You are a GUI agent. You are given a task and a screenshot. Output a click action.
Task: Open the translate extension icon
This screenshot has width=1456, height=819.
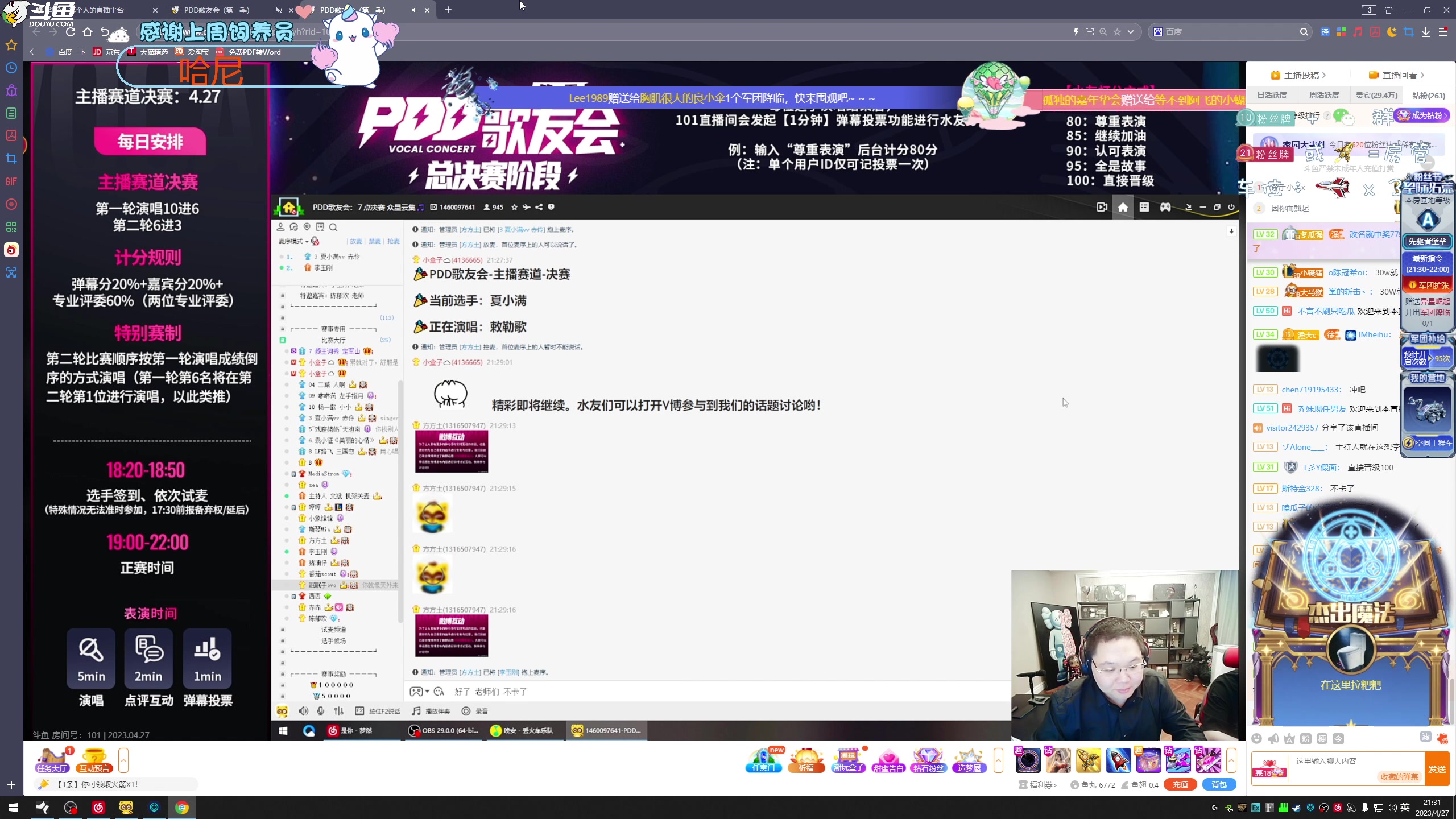(x=1325, y=32)
